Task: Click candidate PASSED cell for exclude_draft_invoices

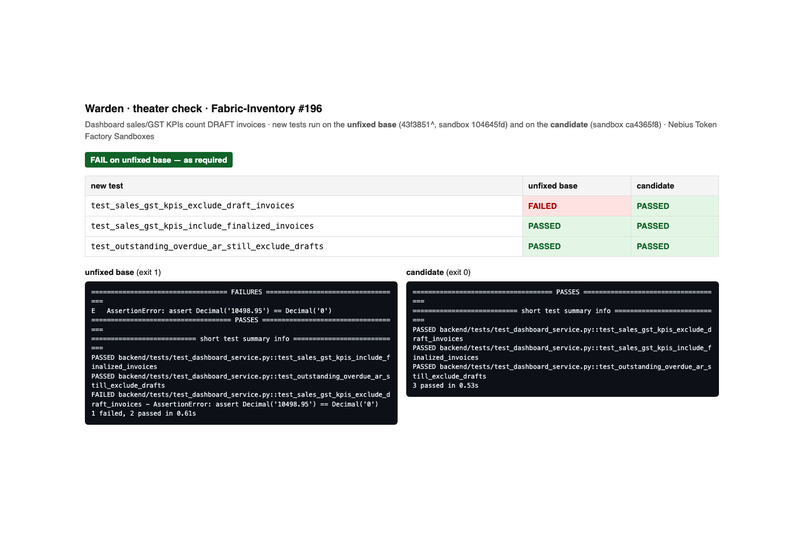Action: pos(674,206)
